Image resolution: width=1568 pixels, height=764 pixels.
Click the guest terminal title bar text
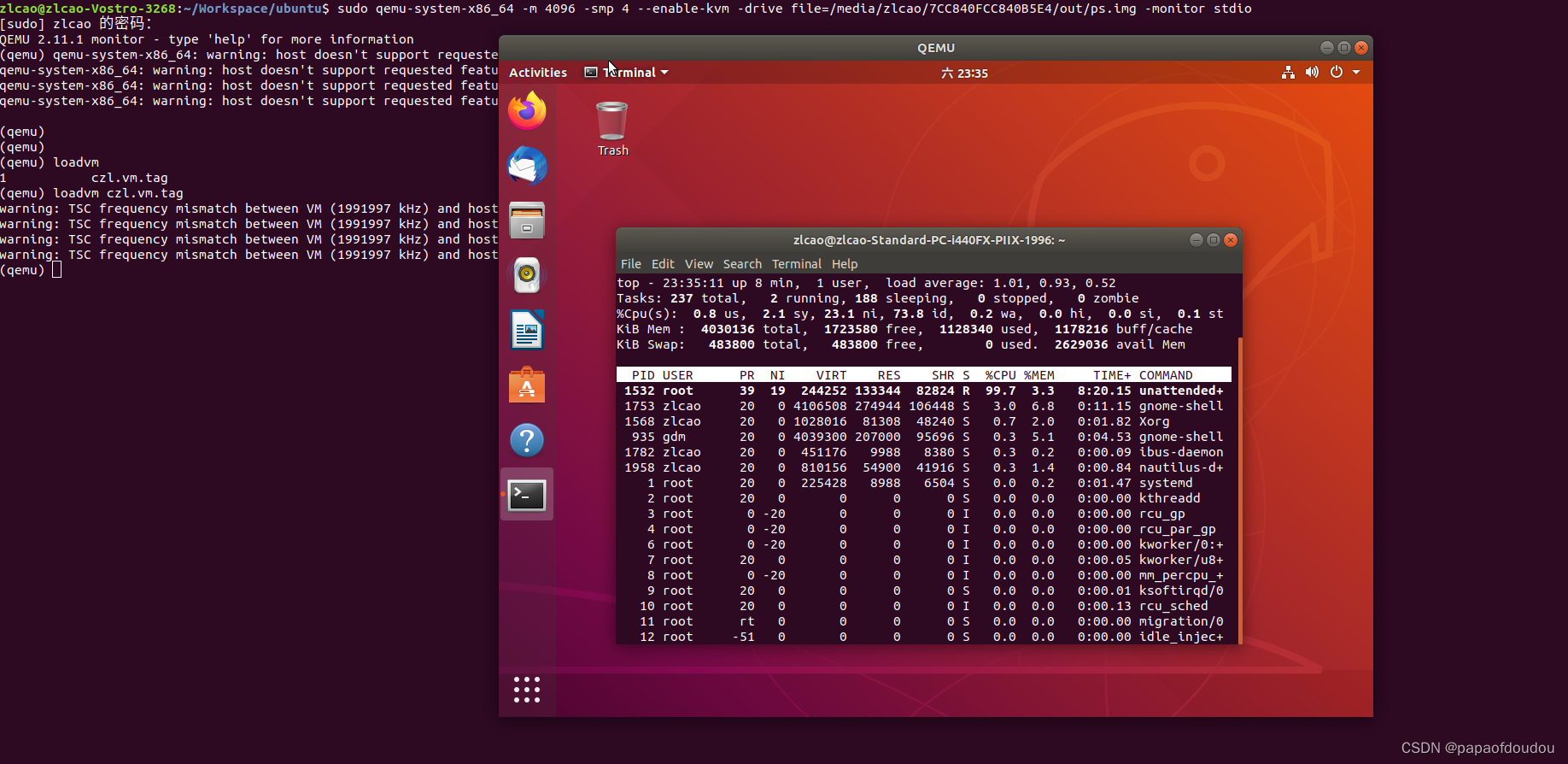coord(929,240)
